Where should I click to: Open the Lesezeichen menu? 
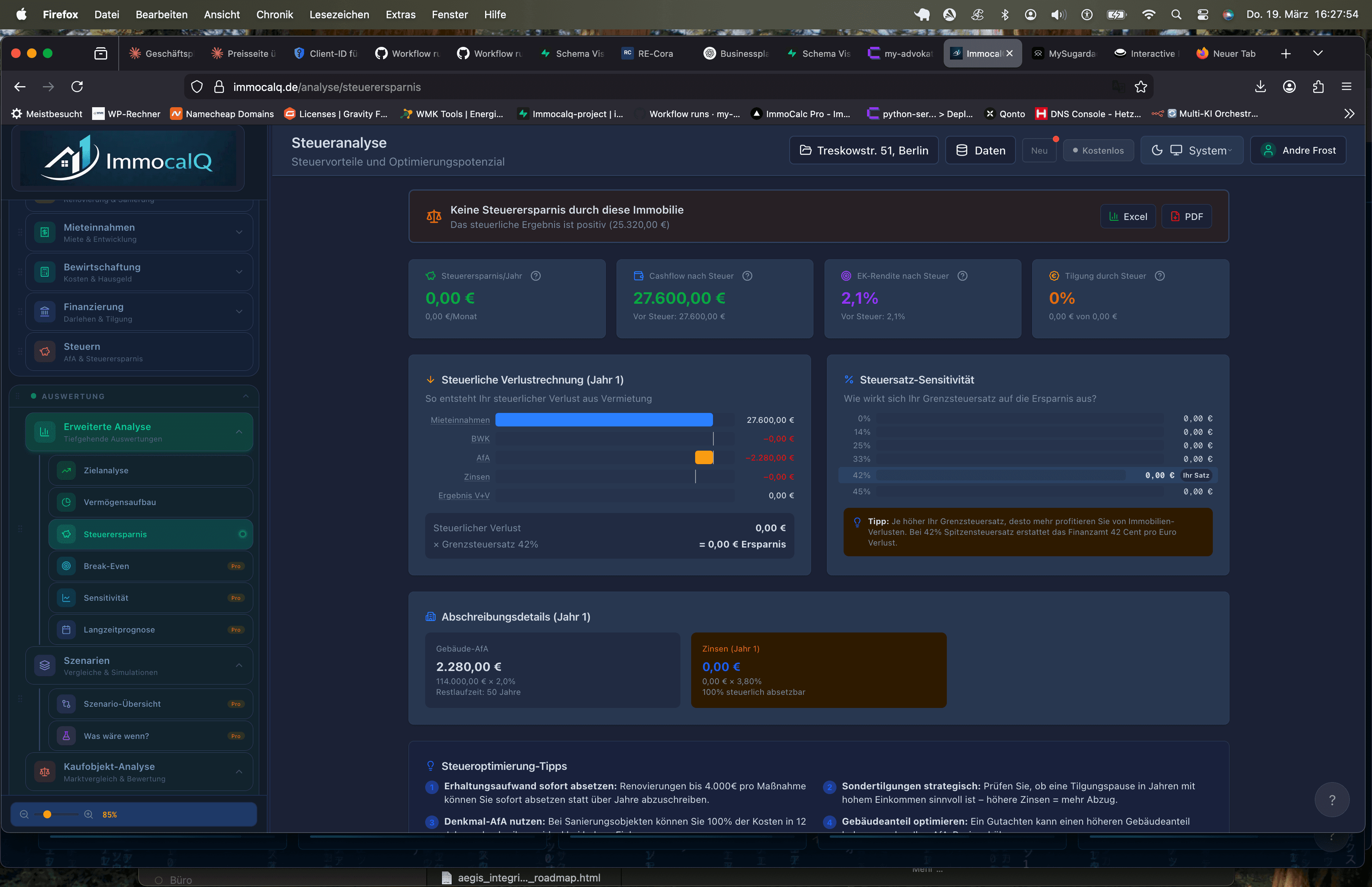[339, 14]
